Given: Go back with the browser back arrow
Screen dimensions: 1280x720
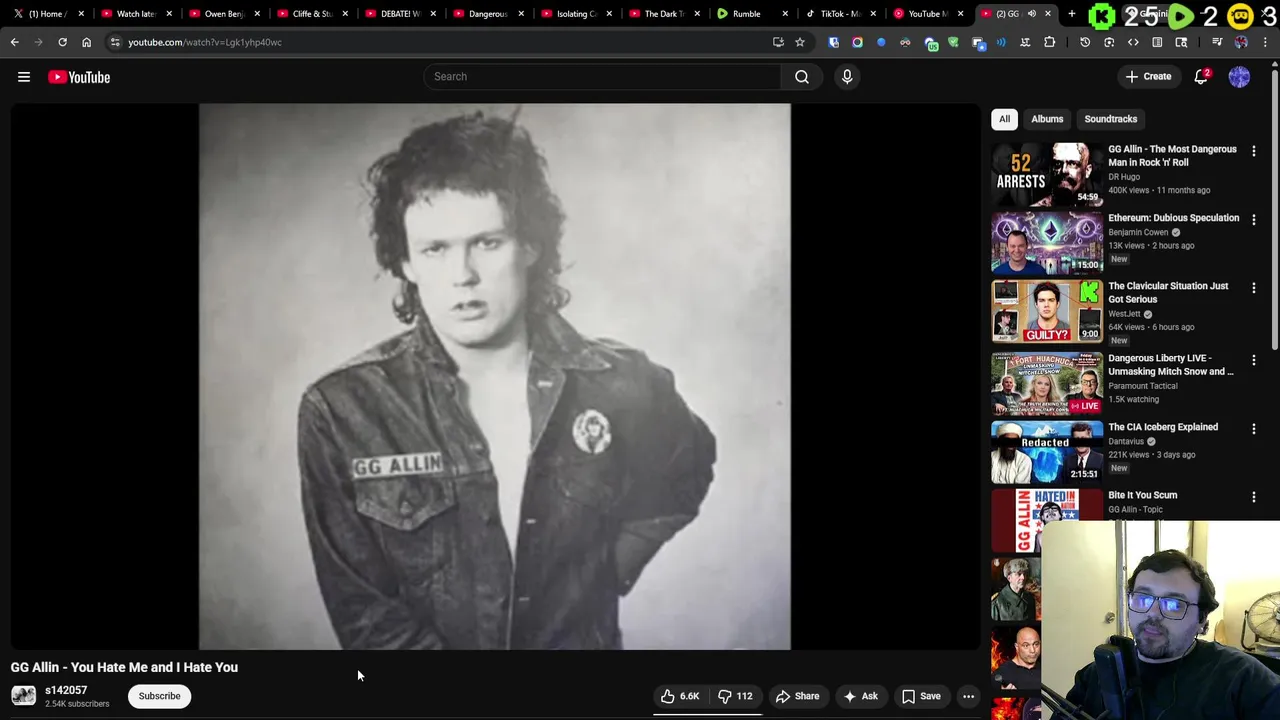Looking at the screenshot, I should (15, 42).
